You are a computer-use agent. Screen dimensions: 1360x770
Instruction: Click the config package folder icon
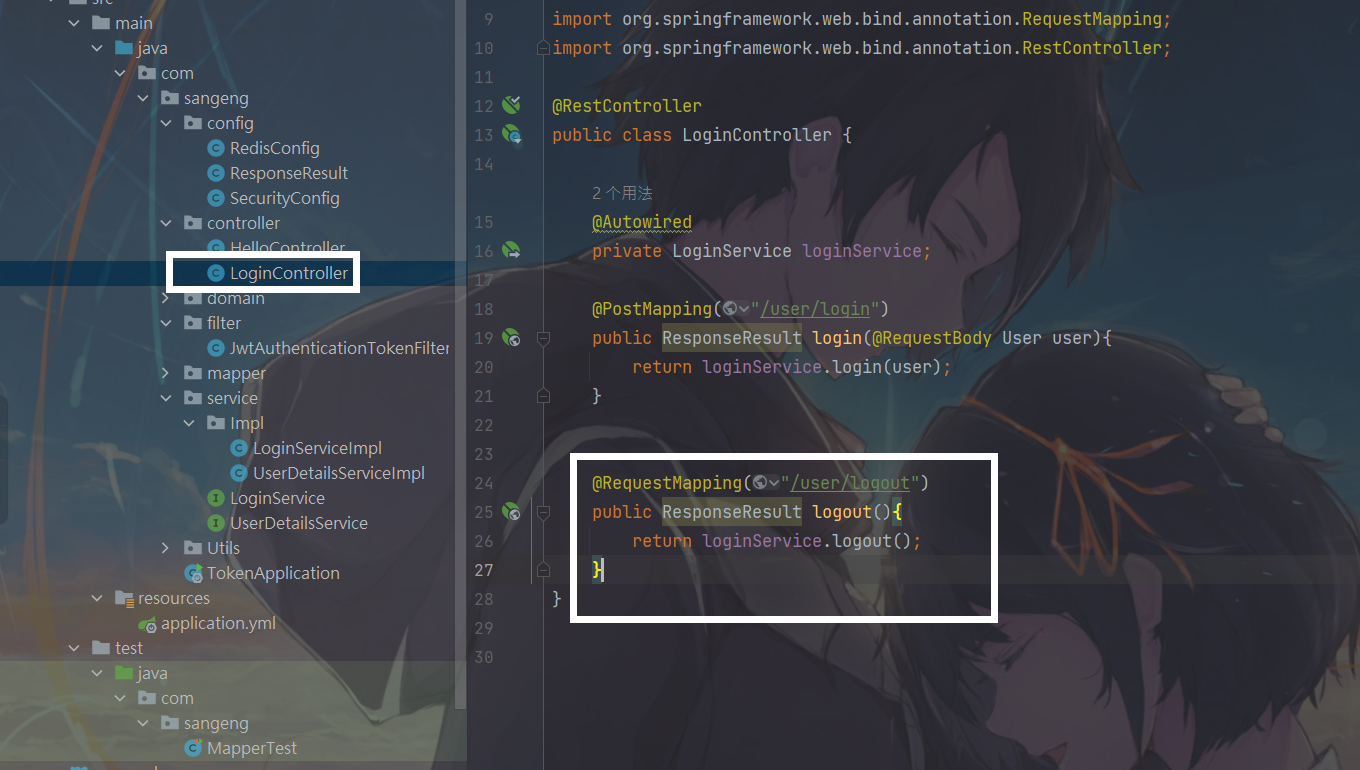coord(193,123)
